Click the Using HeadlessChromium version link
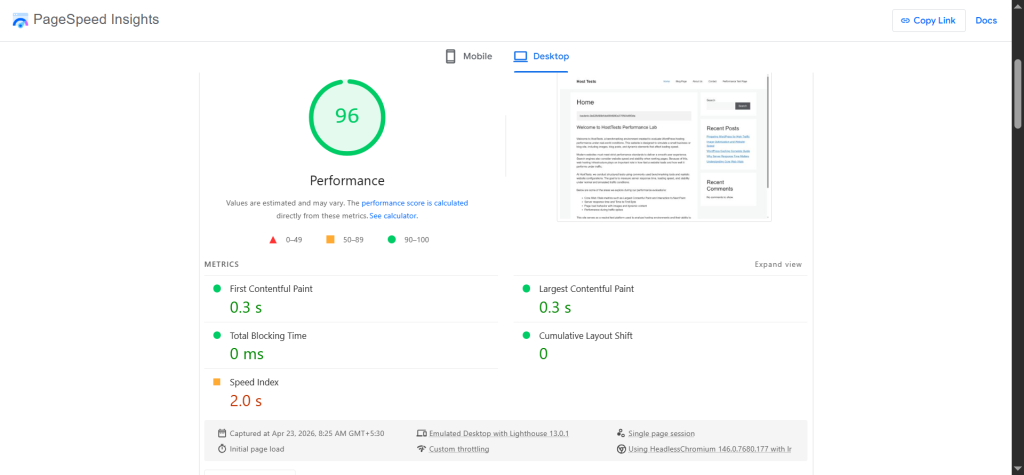This screenshot has width=1024, height=475. pyautogui.click(x=709, y=450)
